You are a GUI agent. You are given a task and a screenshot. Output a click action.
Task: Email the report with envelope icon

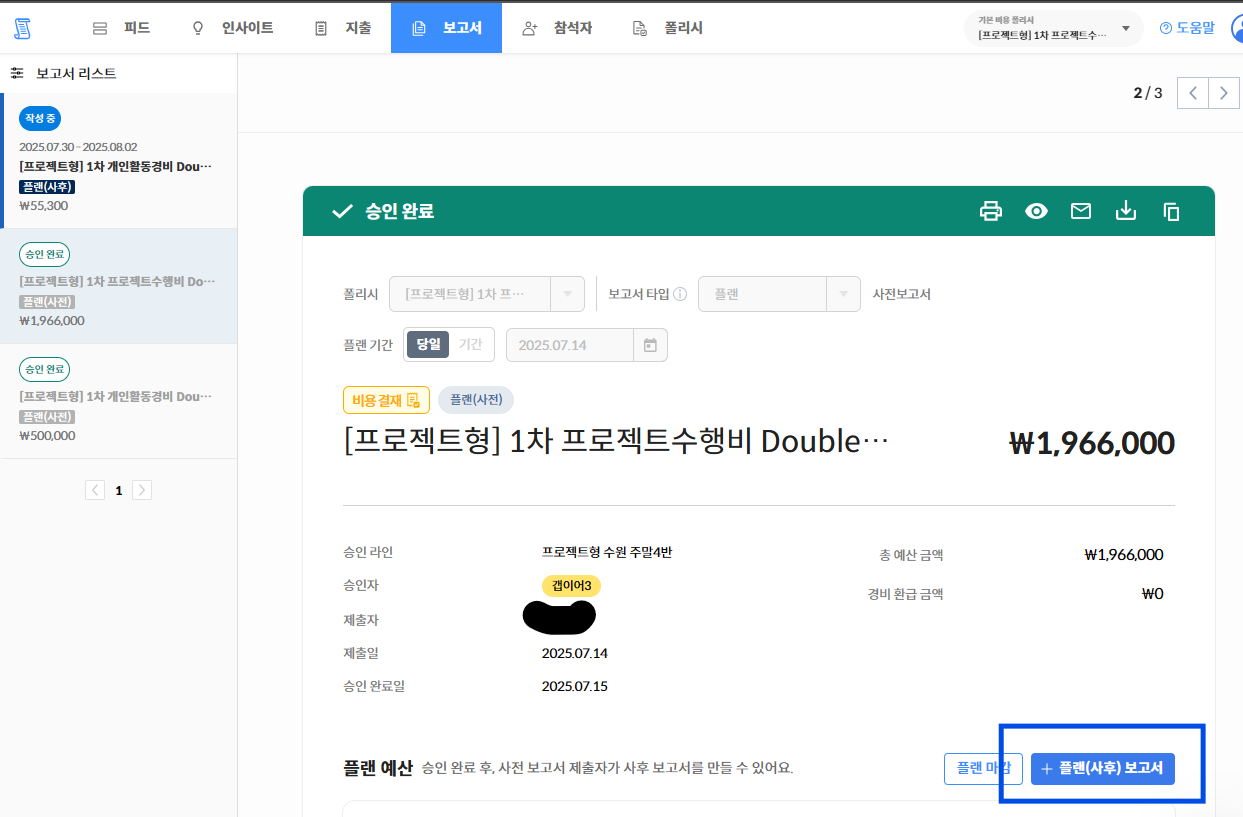click(1081, 211)
